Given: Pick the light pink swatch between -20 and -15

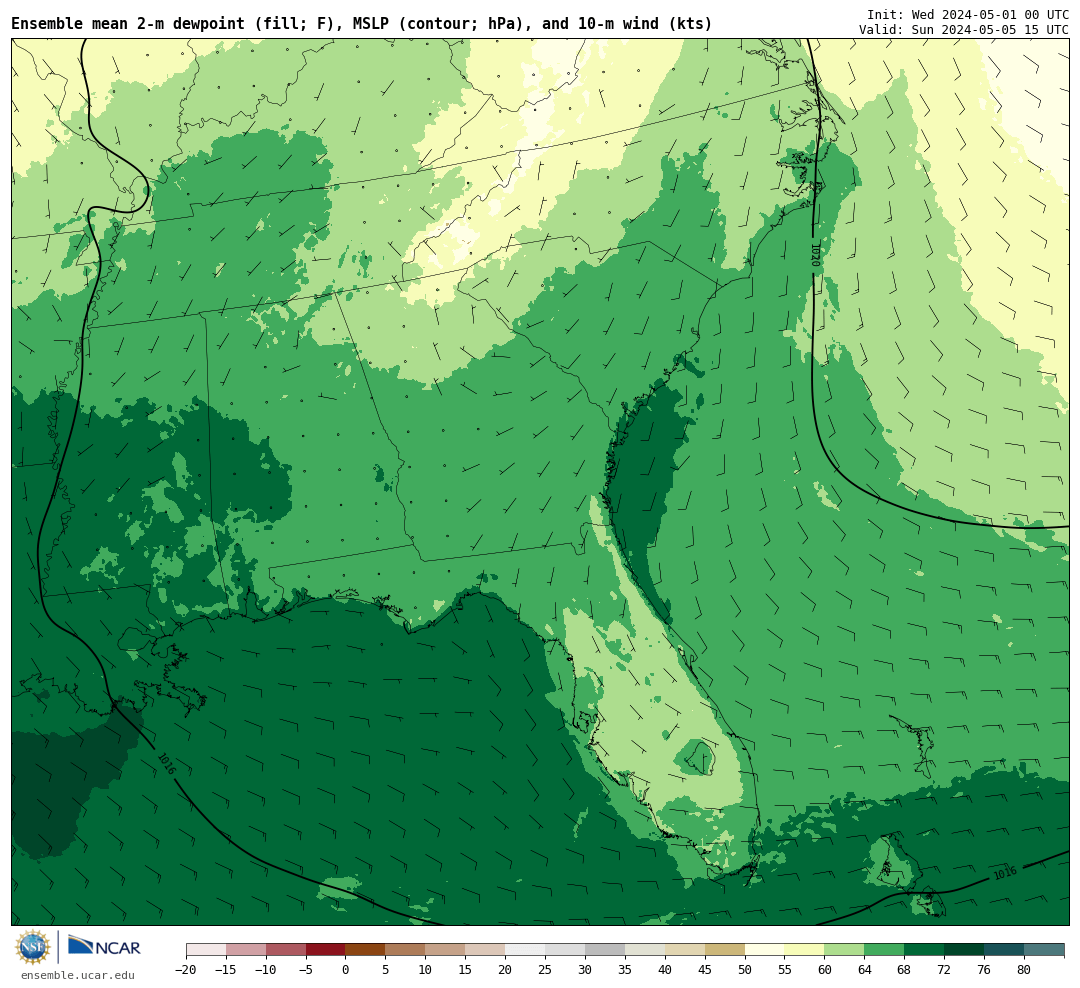Looking at the screenshot, I should 206,950.
